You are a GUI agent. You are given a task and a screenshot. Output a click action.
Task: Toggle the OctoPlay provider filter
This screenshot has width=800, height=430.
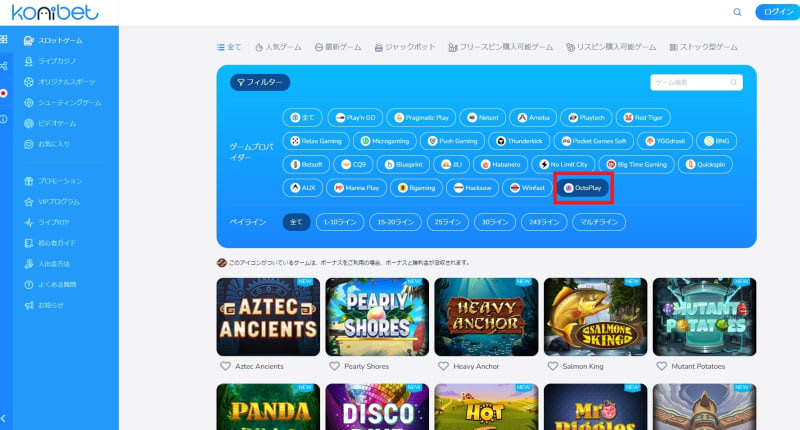tap(583, 188)
